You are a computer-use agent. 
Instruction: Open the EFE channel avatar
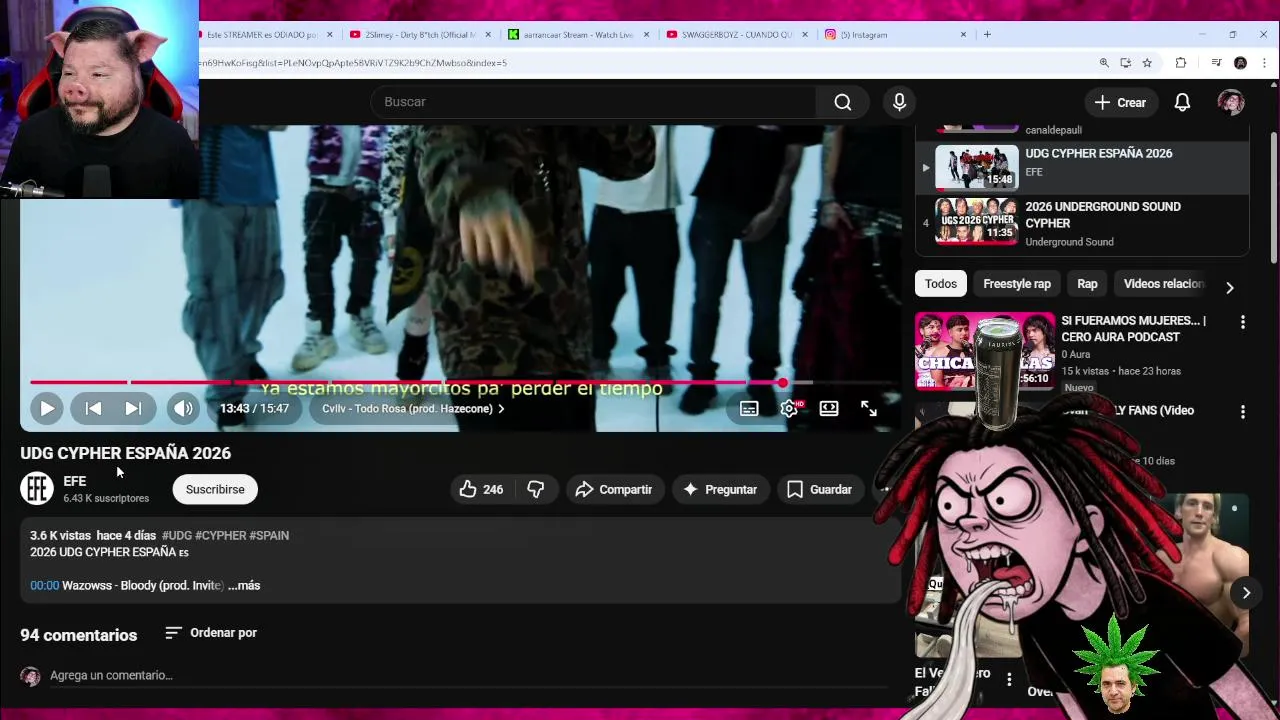tap(37, 488)
